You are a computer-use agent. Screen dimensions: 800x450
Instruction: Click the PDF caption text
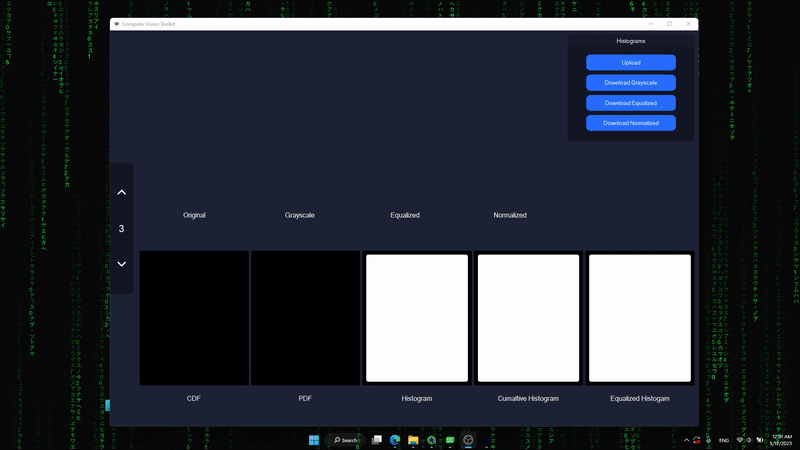coord(305,398)
